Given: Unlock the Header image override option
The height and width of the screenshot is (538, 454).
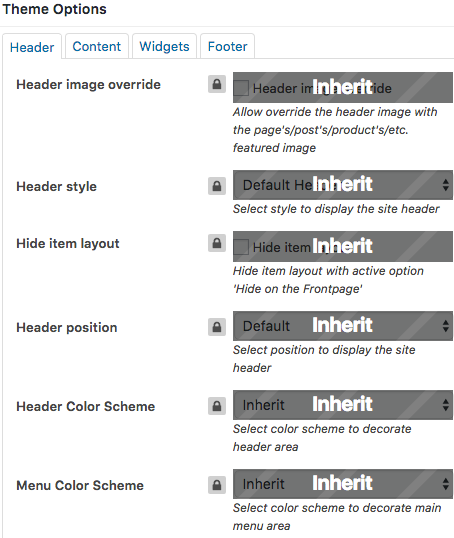Looking at the screenshot, I should [x=217, y=84].
